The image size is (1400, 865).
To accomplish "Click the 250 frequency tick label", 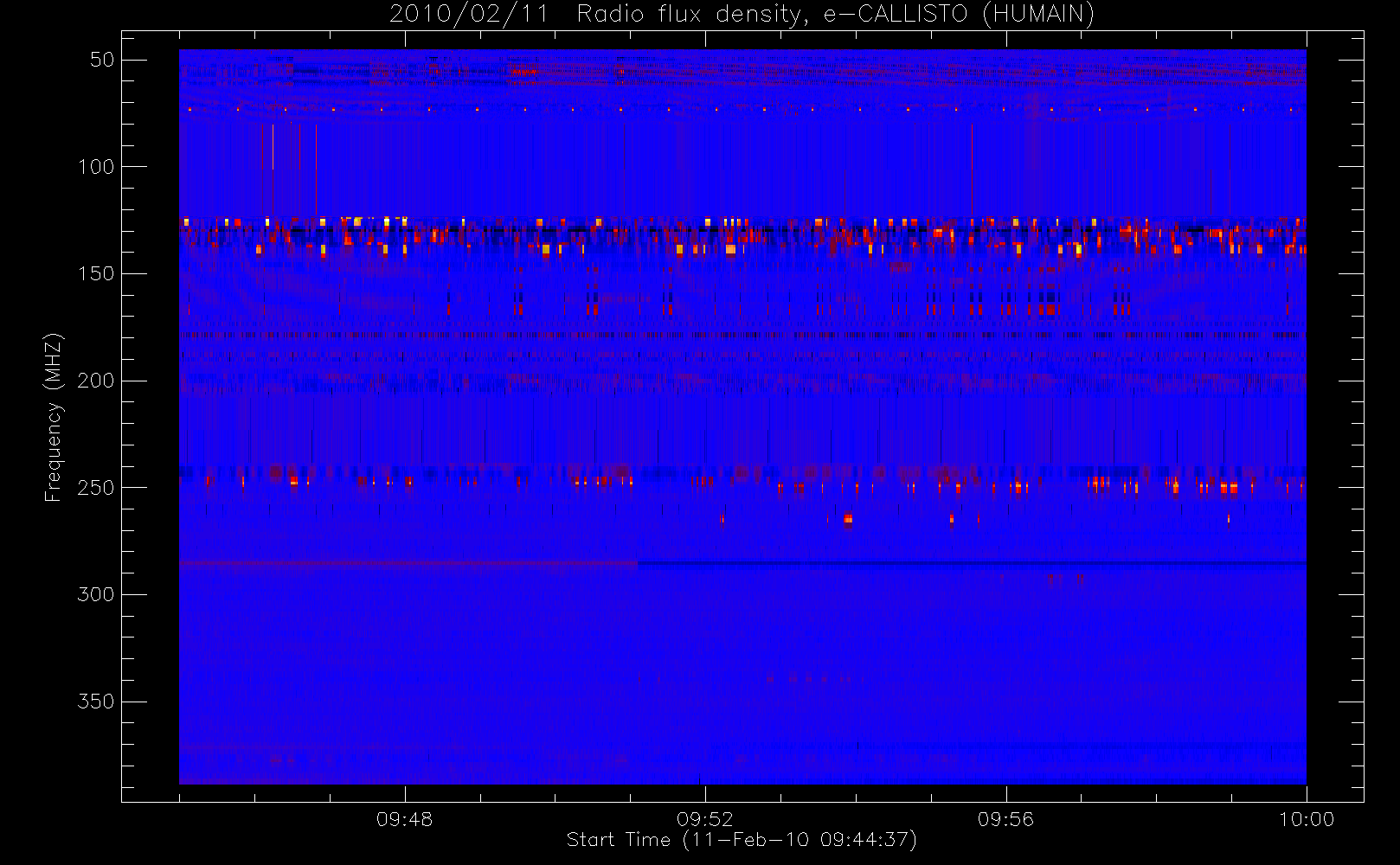I will point(96,488).
